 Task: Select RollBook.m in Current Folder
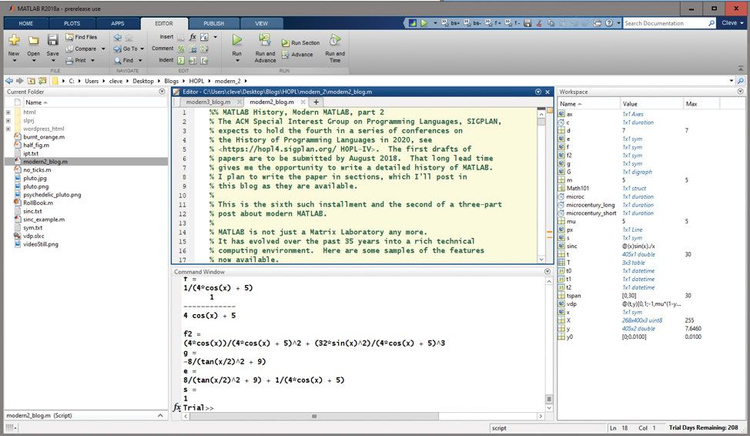pos(38,203)
